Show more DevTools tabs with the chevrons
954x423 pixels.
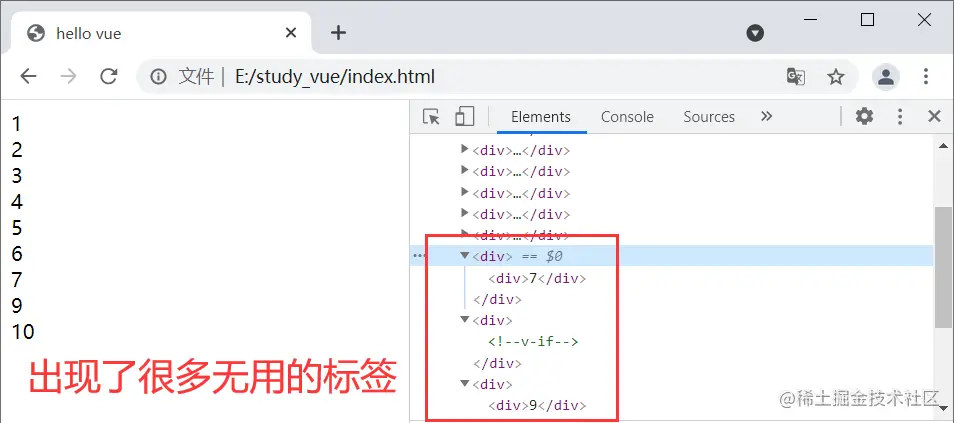[767, 116]
